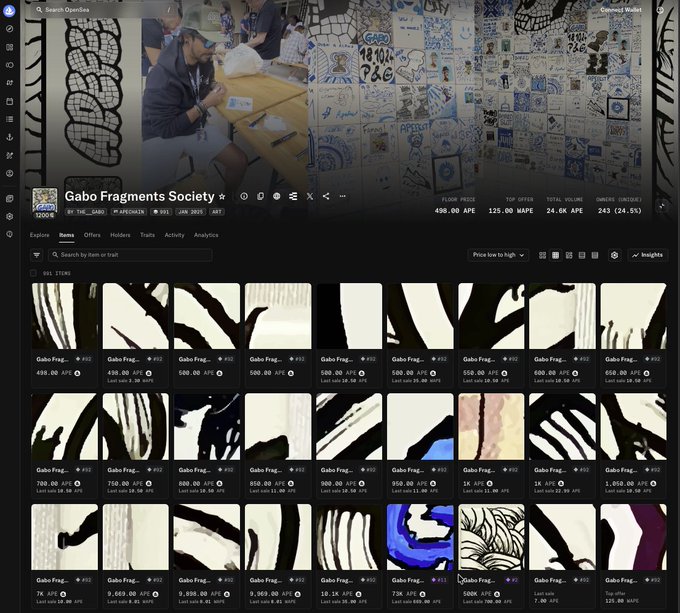This screenshot has height=613, width=680.
Task: Open the Resources book icon in sidebar
Action: [x=10, y=199]
